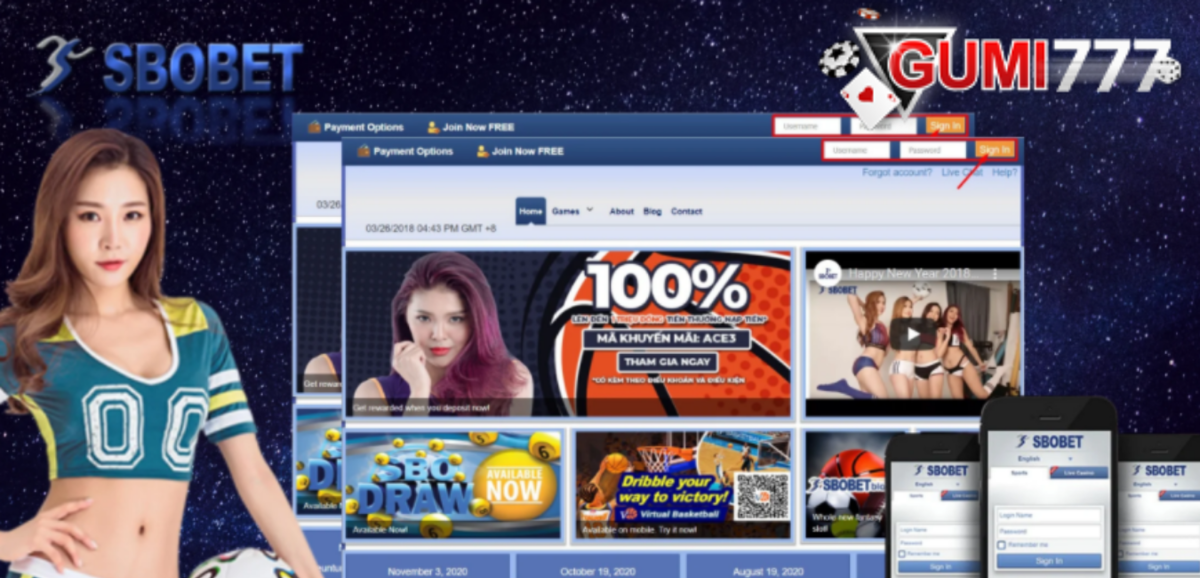Screen dimensions: 1200x578
Task: Click the SBOBET watermark on the video thumbnail
Action: click(839, 289)
